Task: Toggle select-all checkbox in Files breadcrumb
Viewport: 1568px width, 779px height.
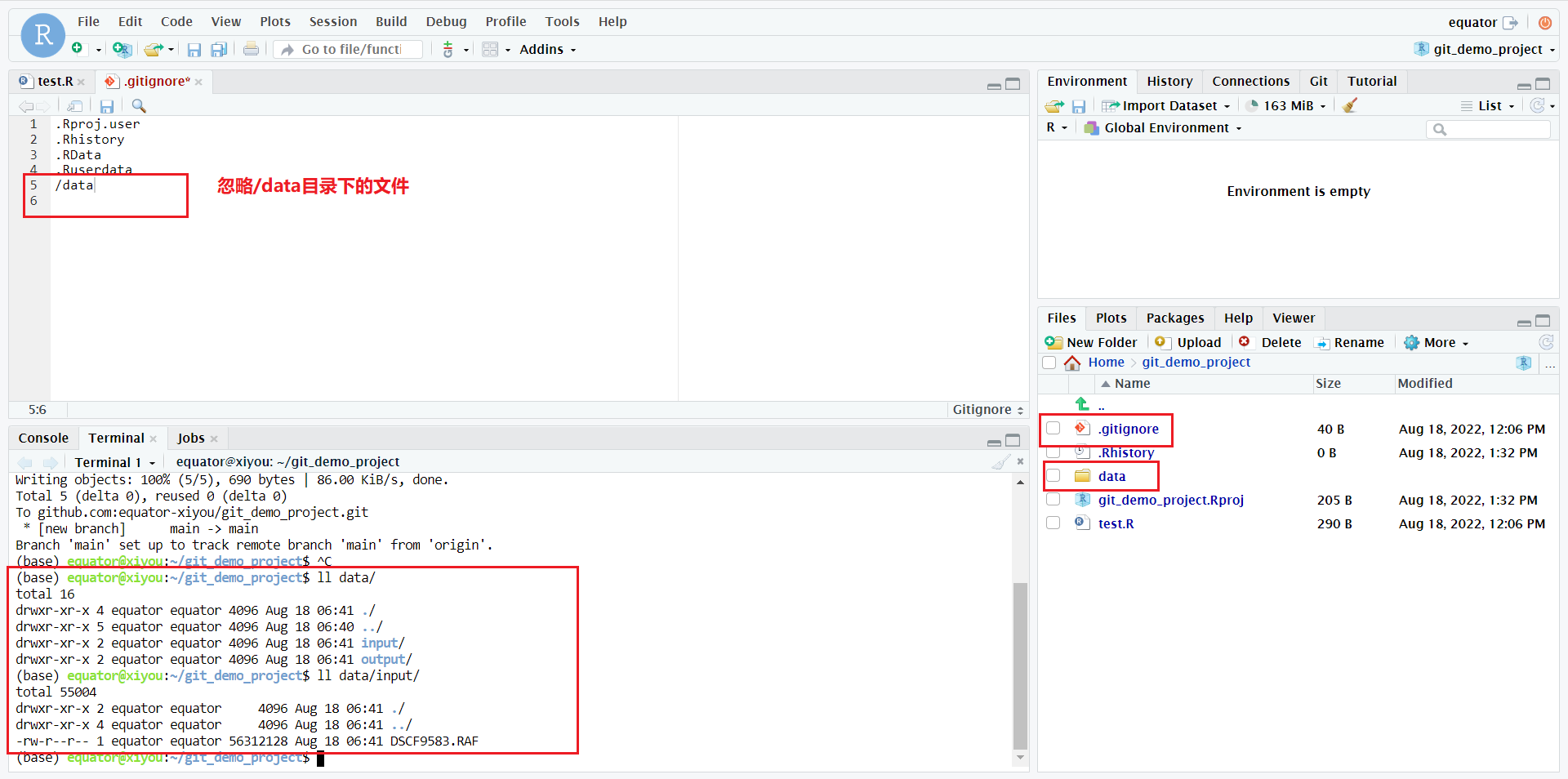Action: point(1049,363)
